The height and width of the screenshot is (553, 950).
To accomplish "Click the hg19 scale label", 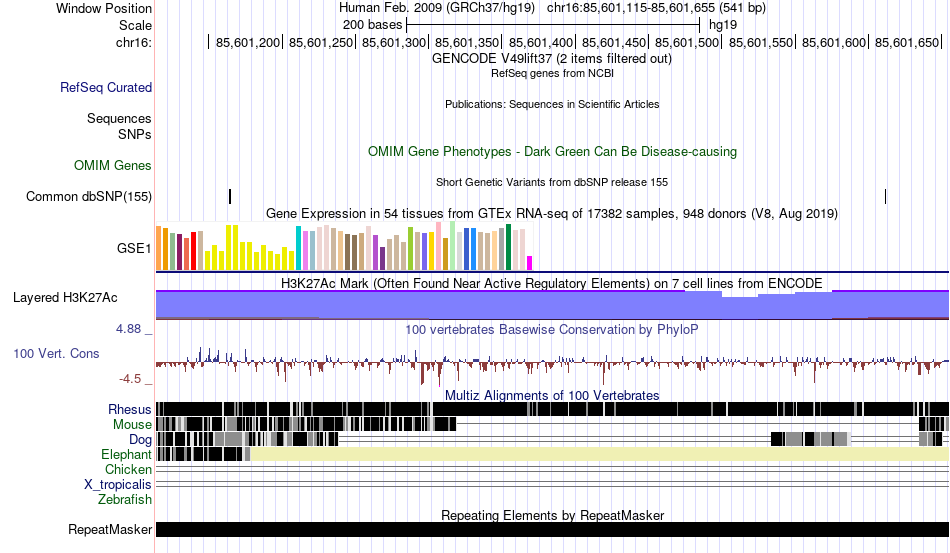I will coord(723,25).
